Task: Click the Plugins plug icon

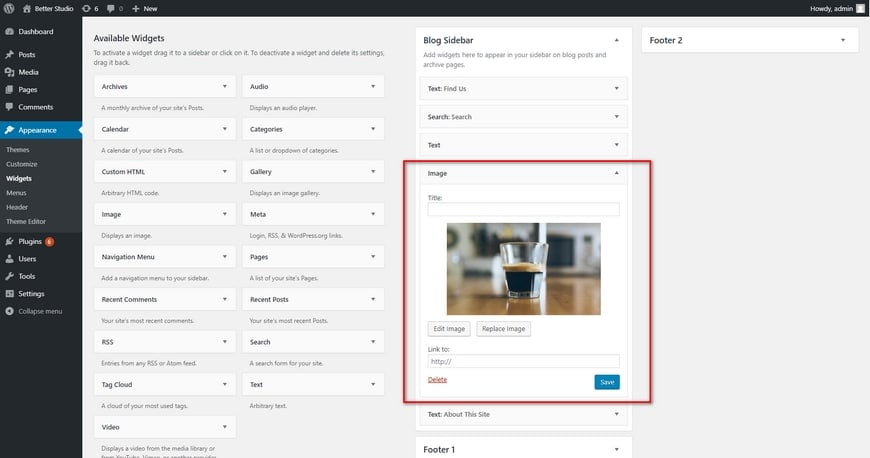Action: click(9, 241)
